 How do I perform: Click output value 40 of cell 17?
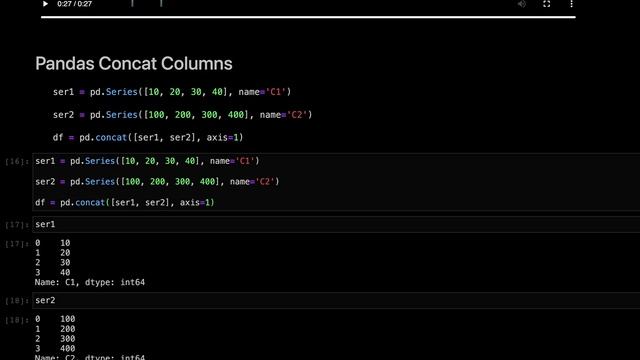coord(65,272)
